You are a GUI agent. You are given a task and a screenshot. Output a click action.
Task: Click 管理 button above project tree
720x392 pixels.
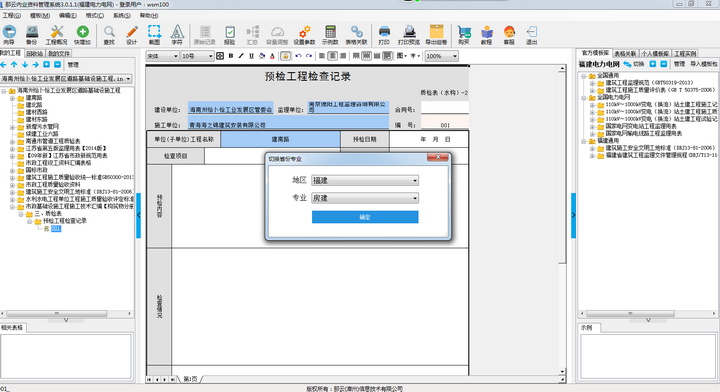(x=73, y=65)
